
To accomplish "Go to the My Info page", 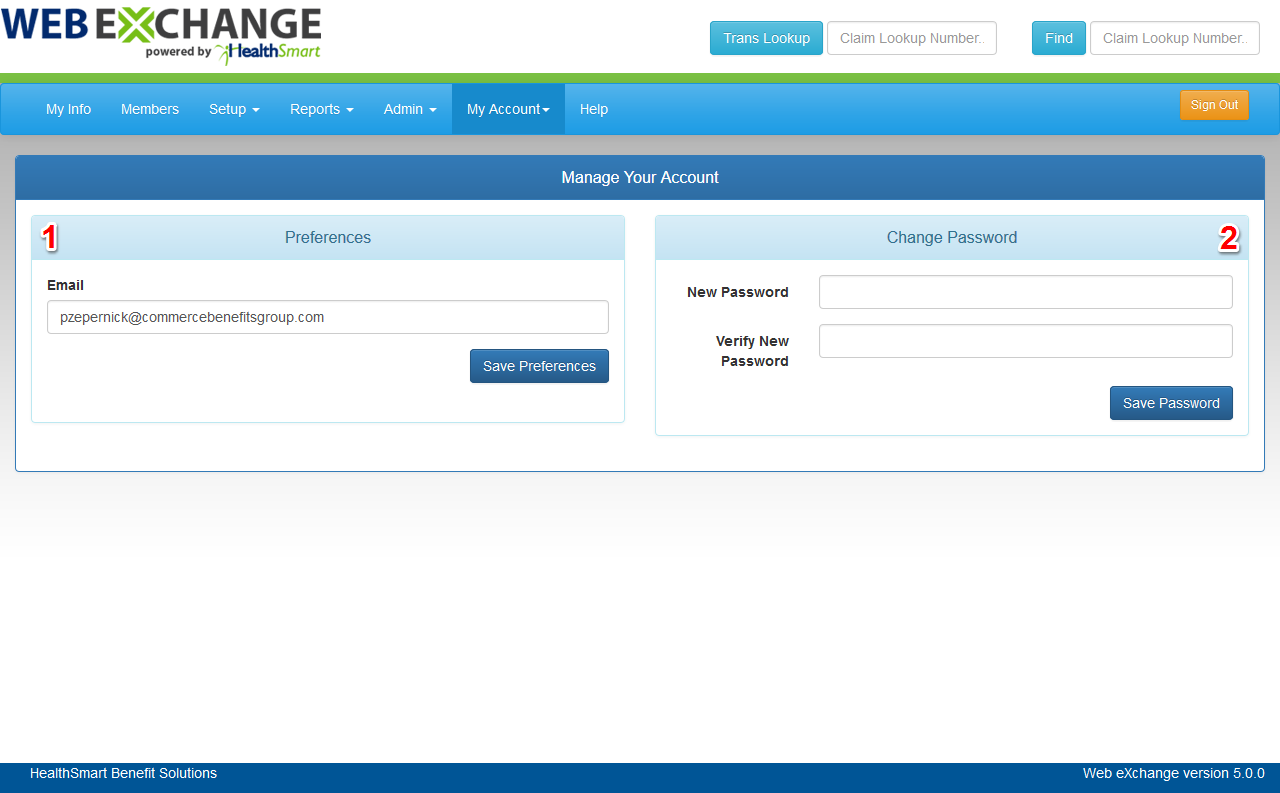I will click(x=68, y=109).
